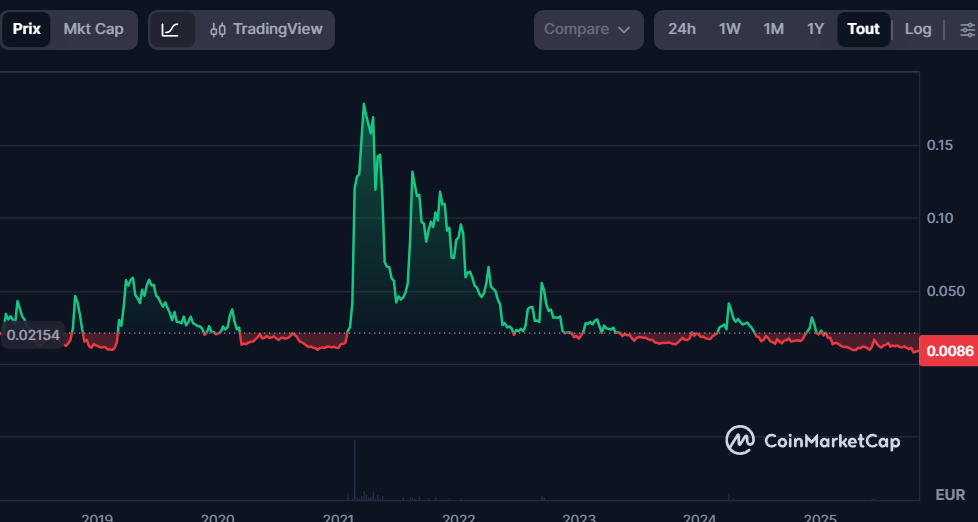Switch to the Mkt Cap view

coord(93,29)
